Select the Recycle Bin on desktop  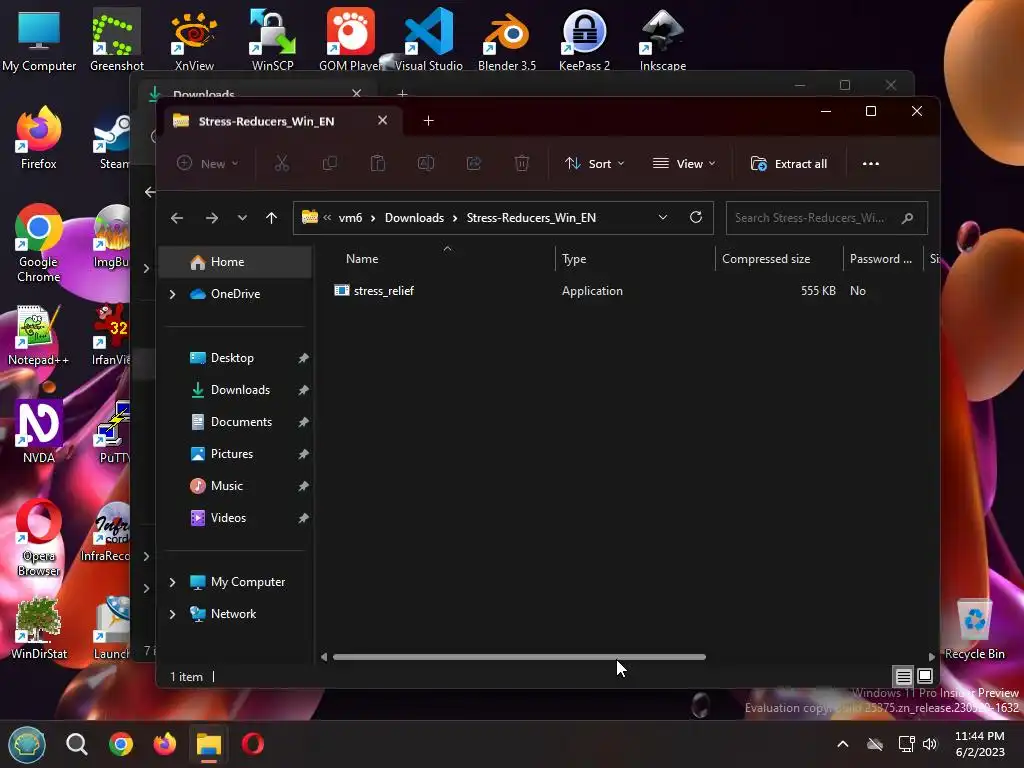click(974, 629)
